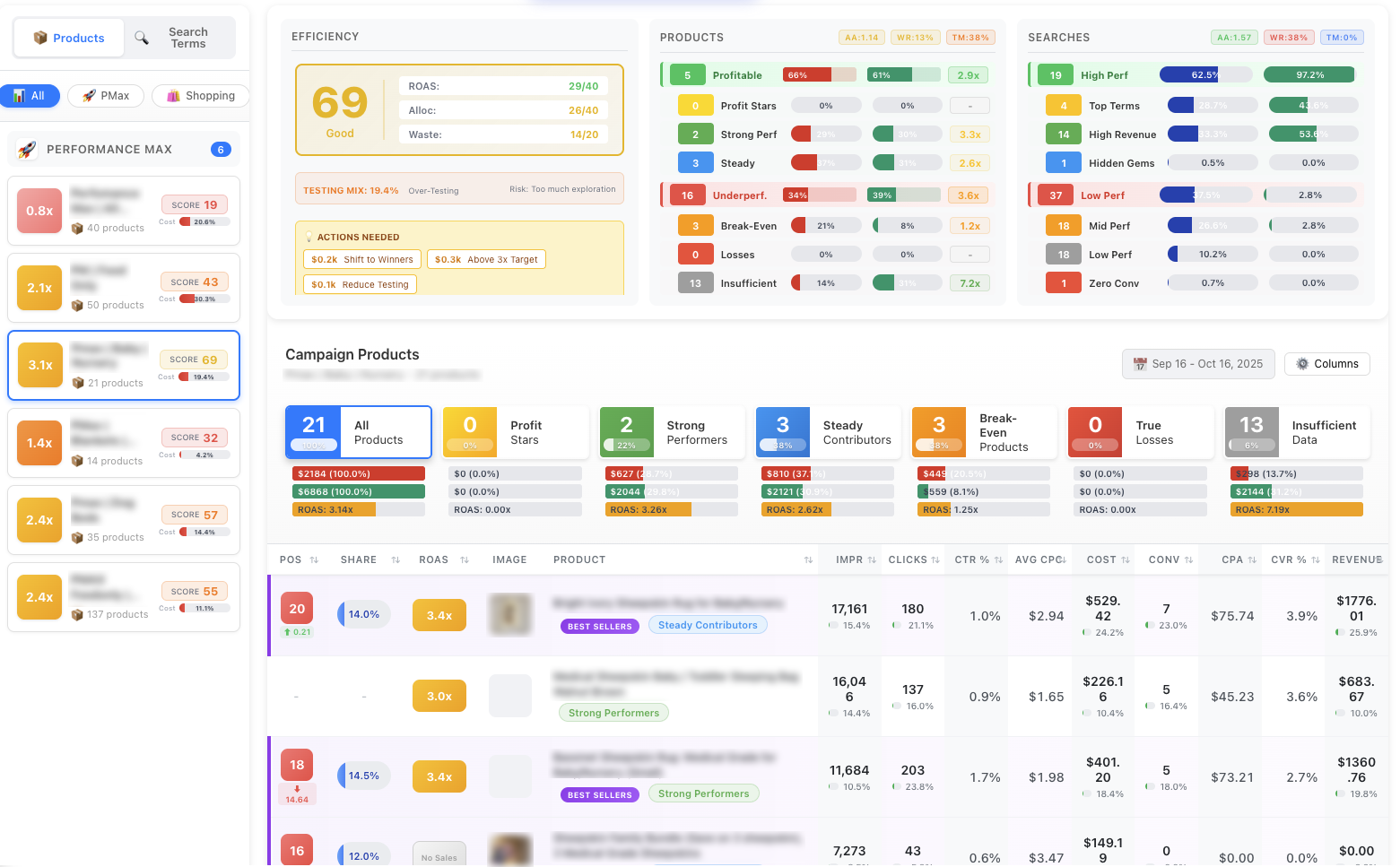Select the Profit Stars segment card

(x=515, y=431)
